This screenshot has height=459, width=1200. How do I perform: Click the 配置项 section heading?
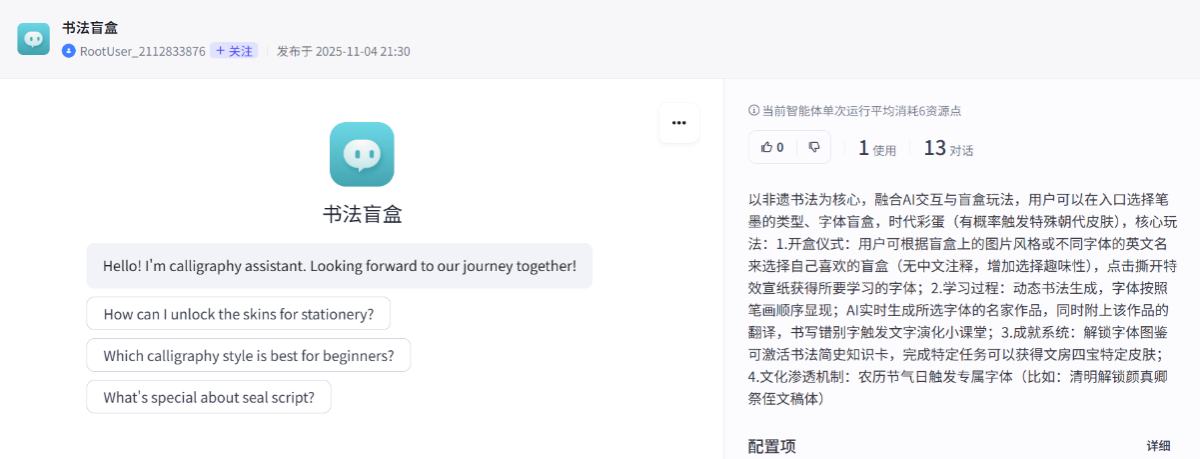[x=771, y=446]
